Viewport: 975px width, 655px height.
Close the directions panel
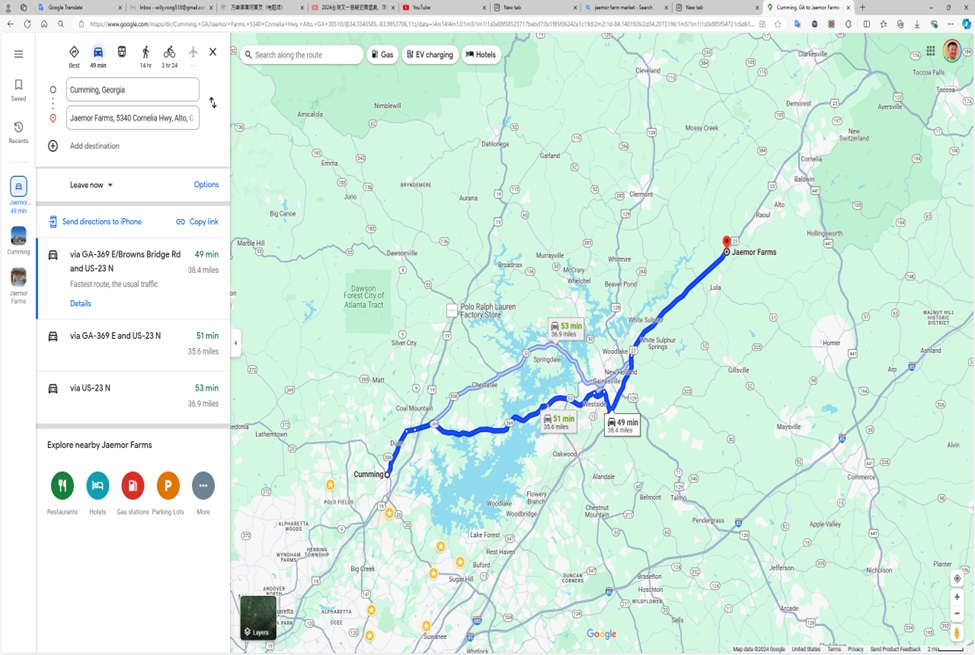tap(213, 52)
